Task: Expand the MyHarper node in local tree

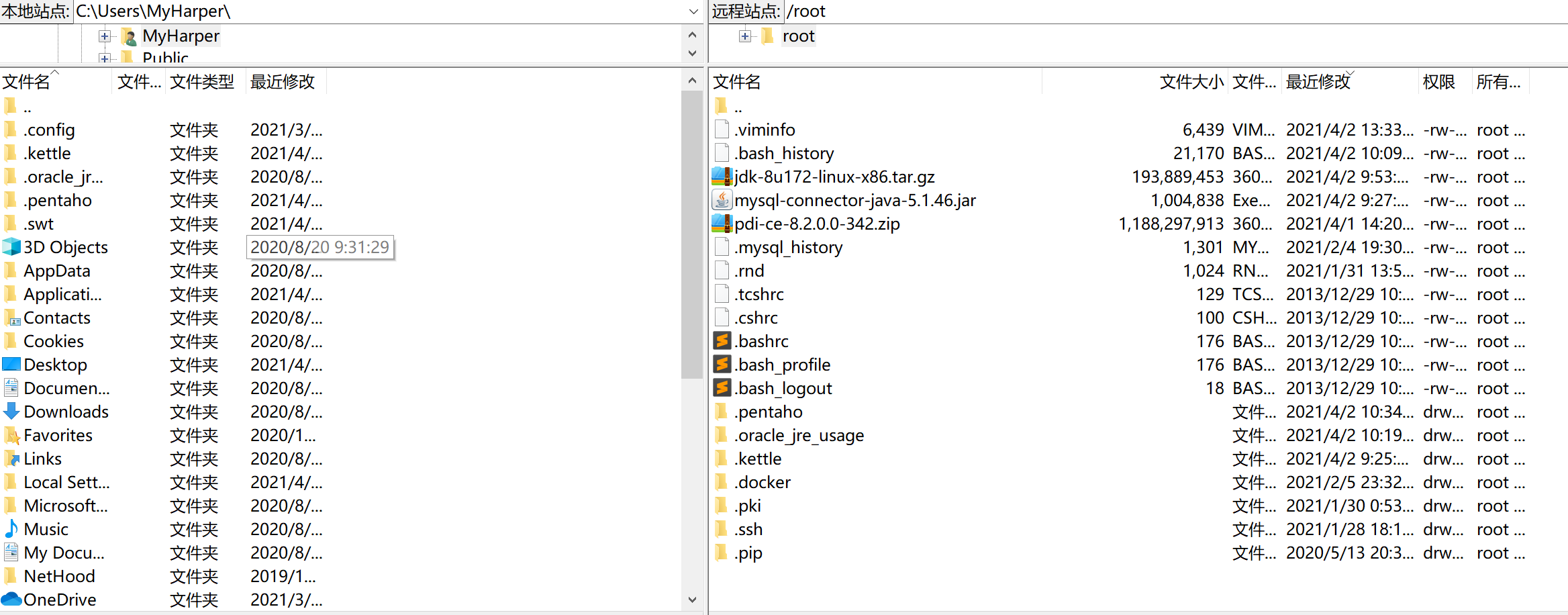Action: click(x=105, y=36)
